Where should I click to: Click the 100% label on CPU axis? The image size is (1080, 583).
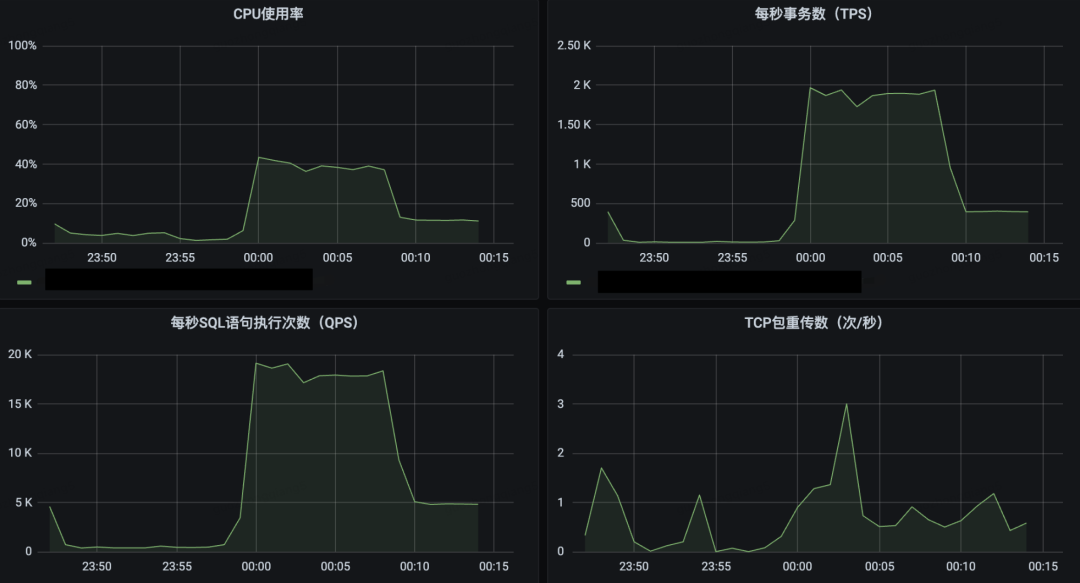tap(22, 45)
